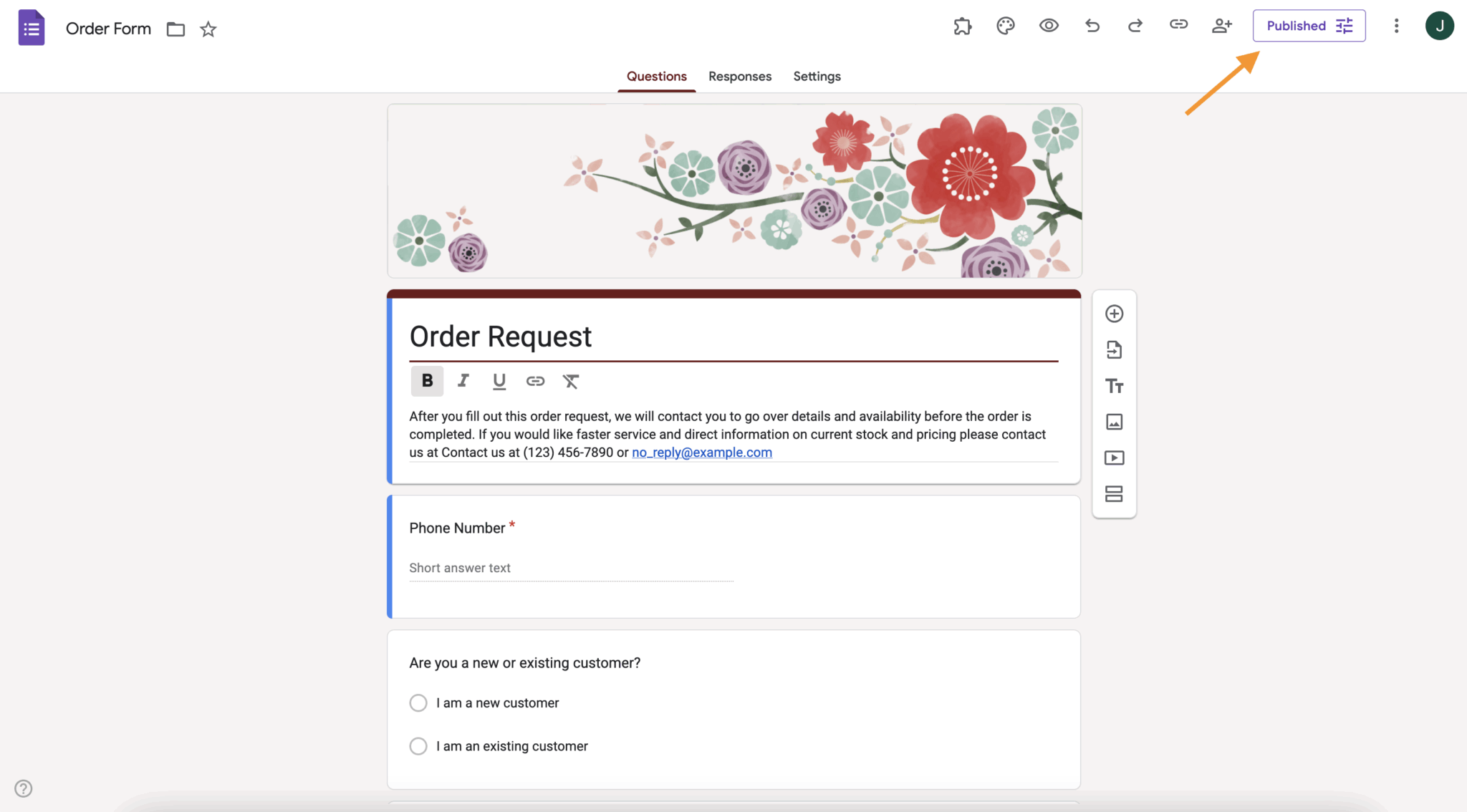Add a title and description block
The height and width of the screenshot is (812, 1467).
tap(1114, 385)
